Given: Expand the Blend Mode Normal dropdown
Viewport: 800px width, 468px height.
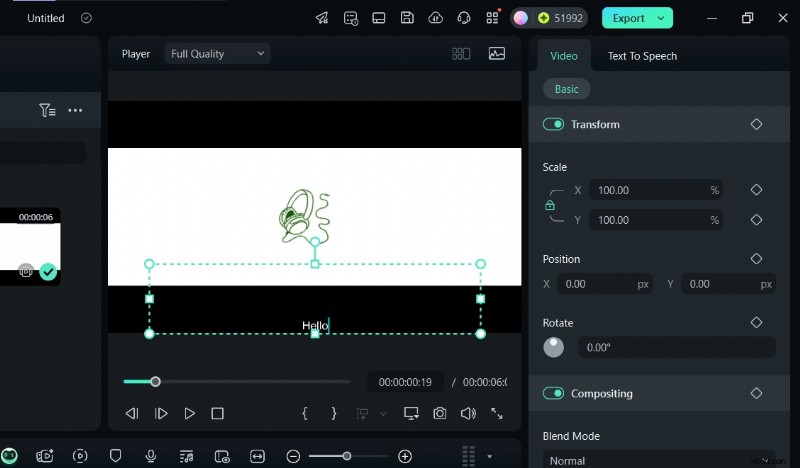Looking at the screenshot, I should pos(658,460).
